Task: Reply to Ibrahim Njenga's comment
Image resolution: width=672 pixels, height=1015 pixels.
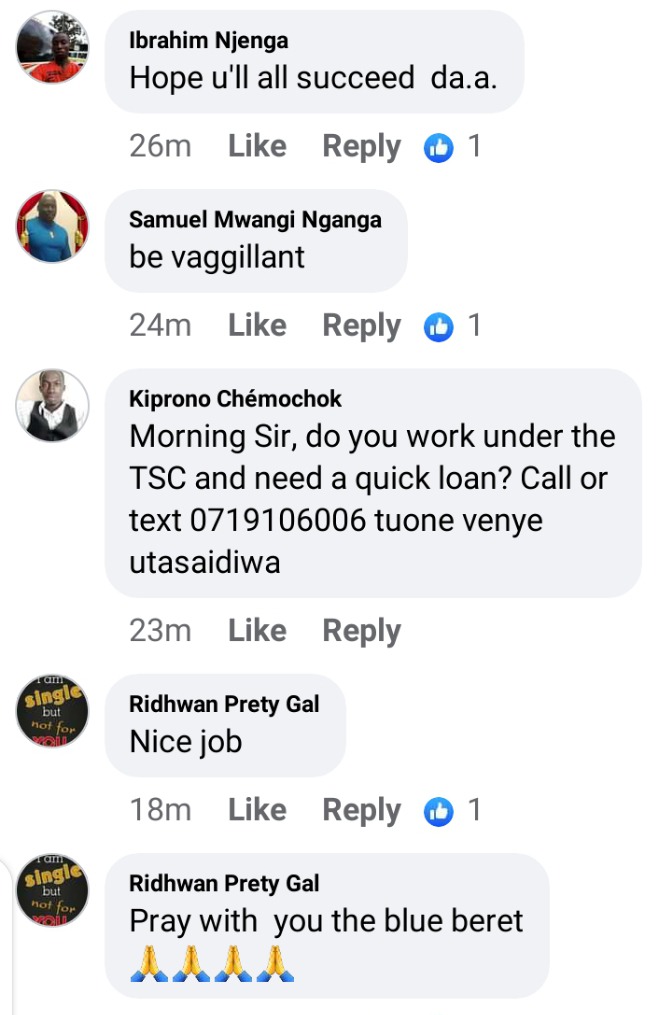Action: tap(362, 148)
